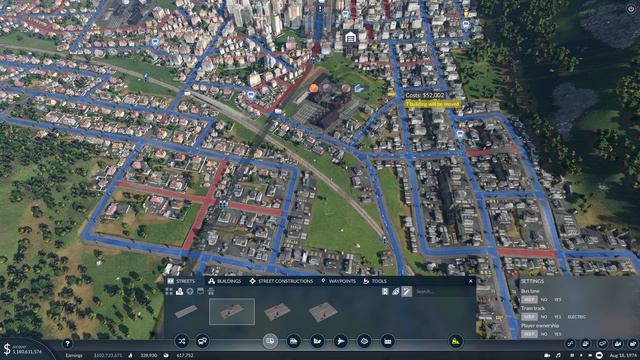Click the Costs: $52,002 tooltip
The width and height of the screenshot is (640, 360).
pos(424,95)
